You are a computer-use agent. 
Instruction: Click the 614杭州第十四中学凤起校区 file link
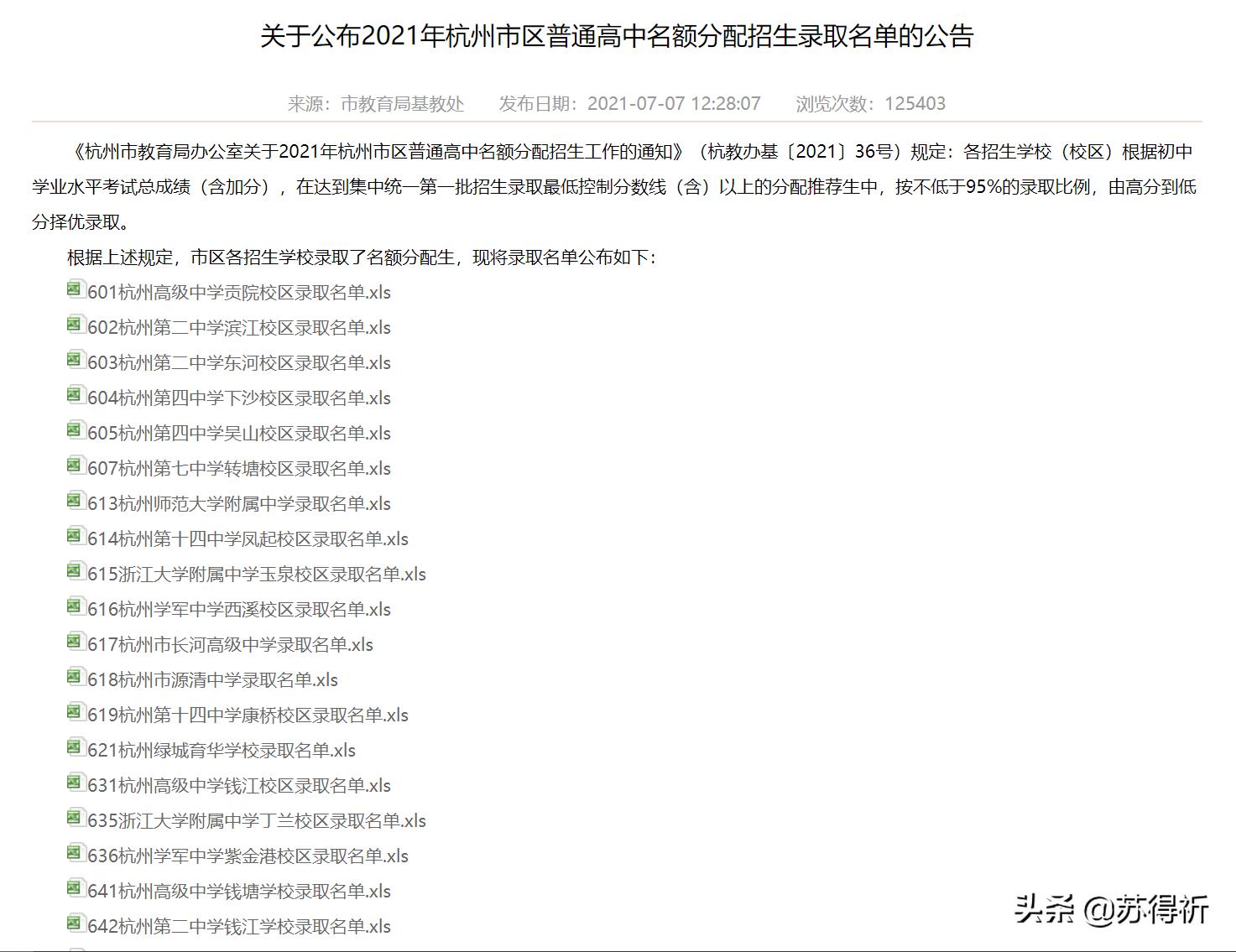tap(245, 538)
